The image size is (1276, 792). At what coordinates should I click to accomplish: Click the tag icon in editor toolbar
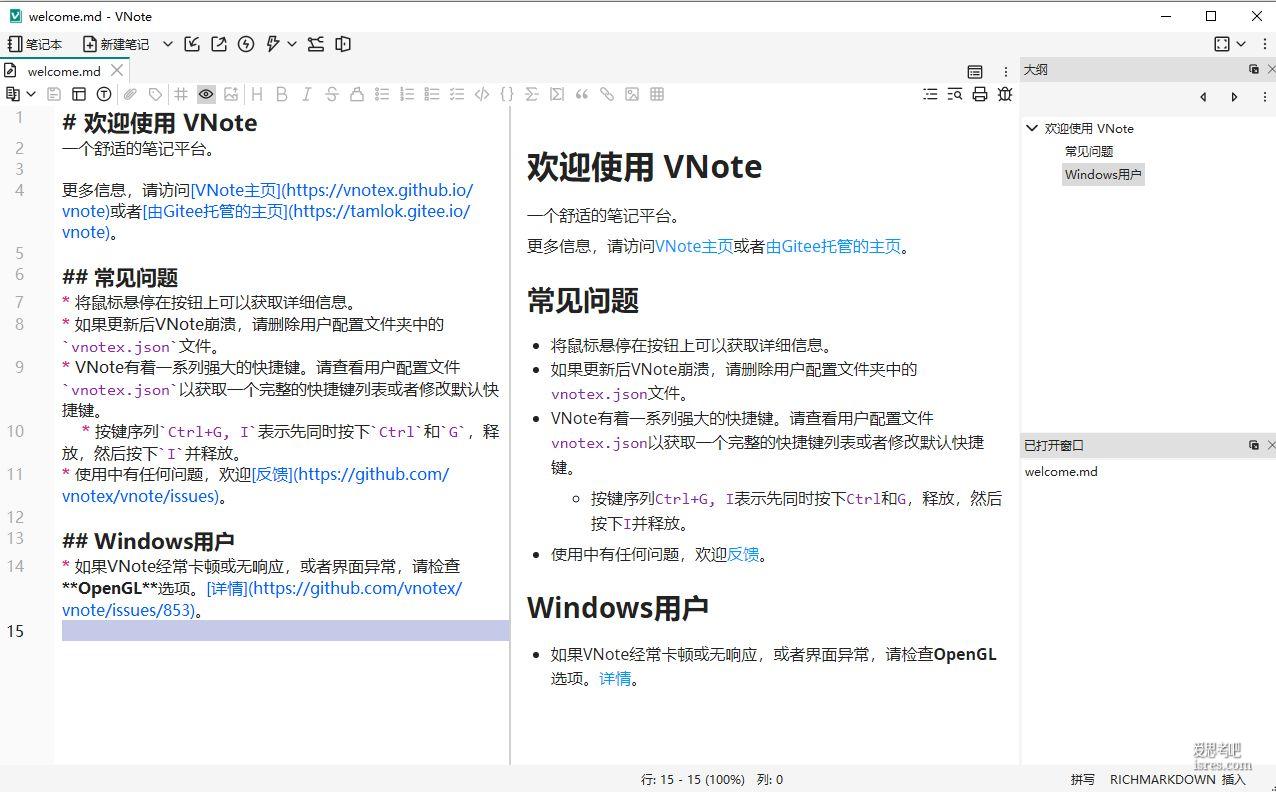click(x=155, y=94)
